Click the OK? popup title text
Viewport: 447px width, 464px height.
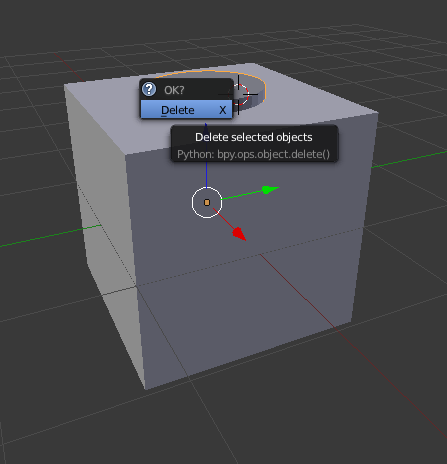174,90
